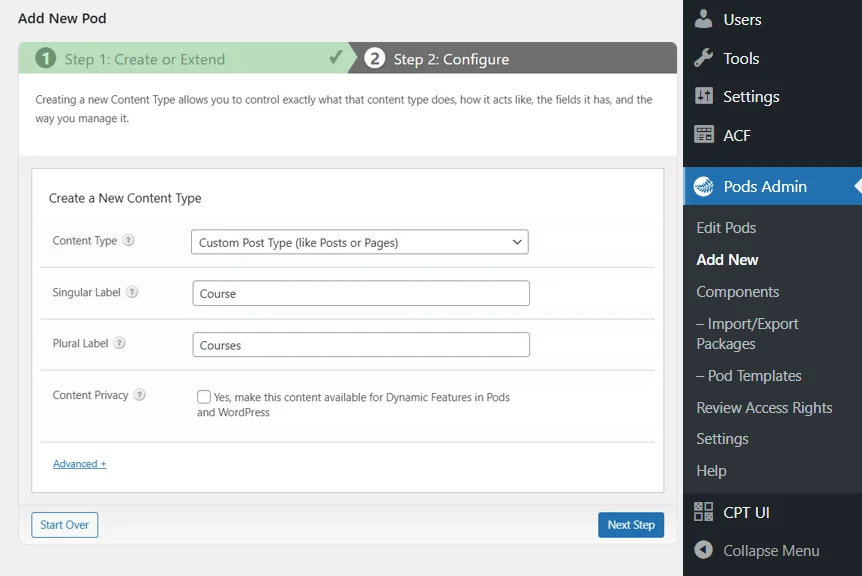This screenshot has width=862, height=576.
Task: Click the CPT UI grid icon
Action: click(703, 512)
